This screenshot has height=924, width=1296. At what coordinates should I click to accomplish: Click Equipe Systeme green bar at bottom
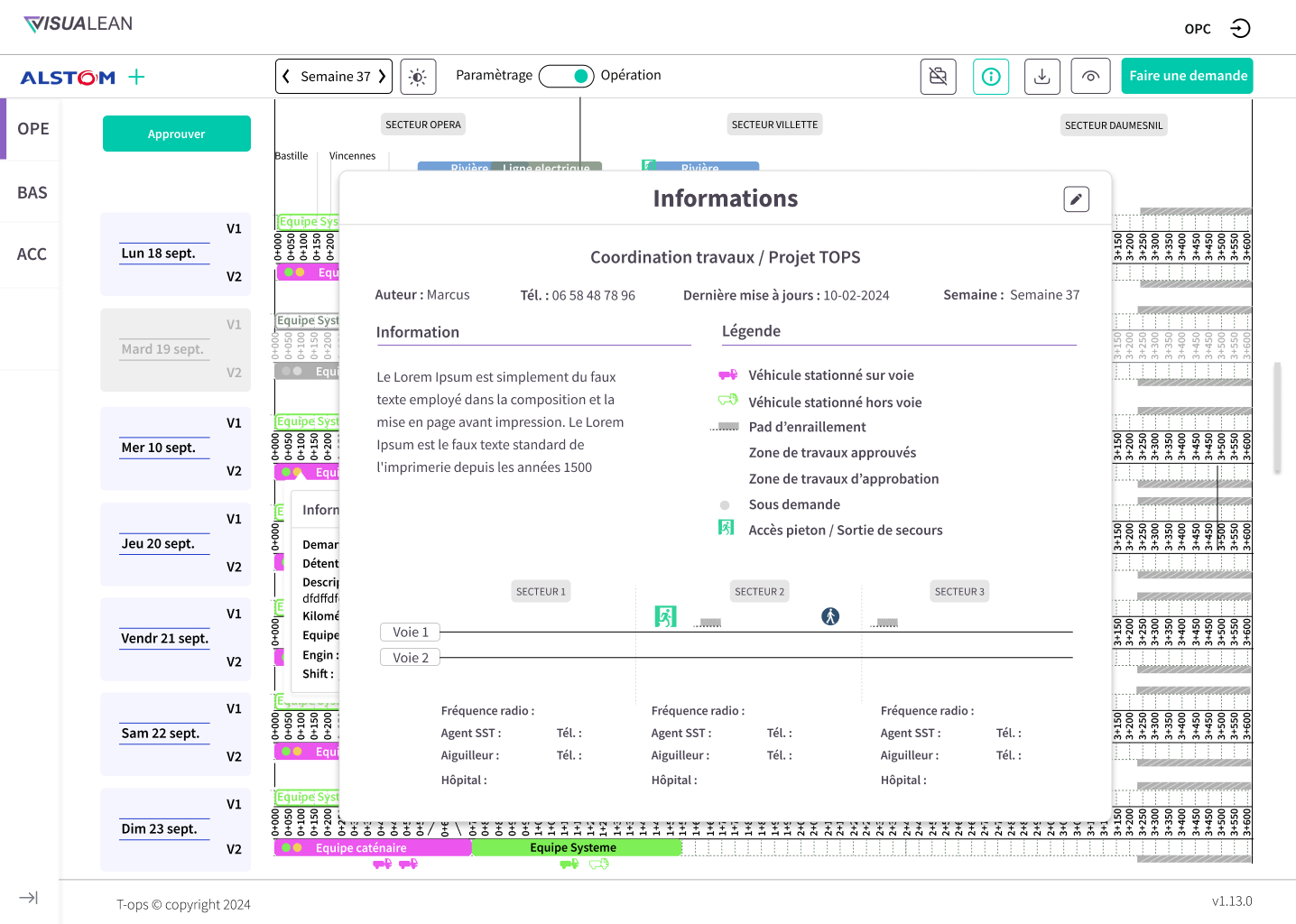click(x=576, y=848)
